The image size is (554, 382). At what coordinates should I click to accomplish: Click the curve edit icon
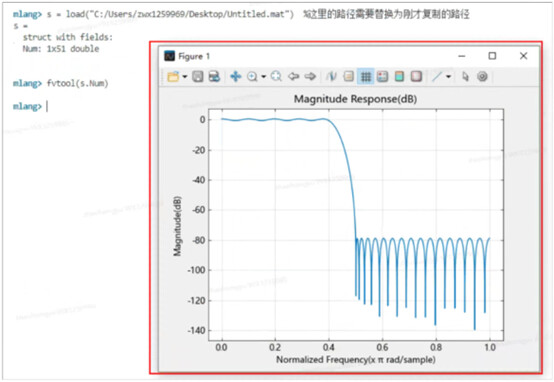point(331,76)
